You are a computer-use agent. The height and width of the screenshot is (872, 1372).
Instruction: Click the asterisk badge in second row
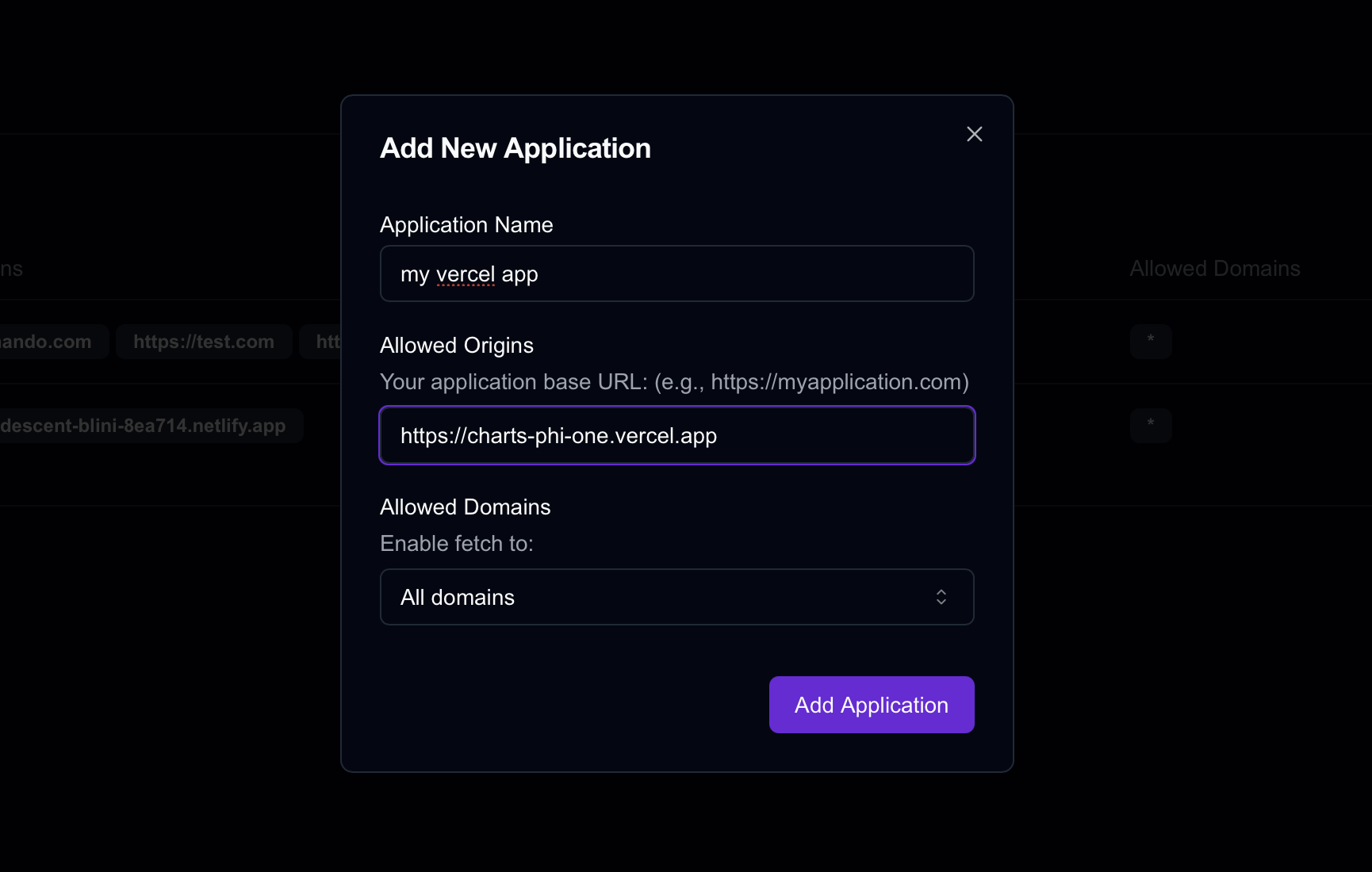coord(1151,426)
